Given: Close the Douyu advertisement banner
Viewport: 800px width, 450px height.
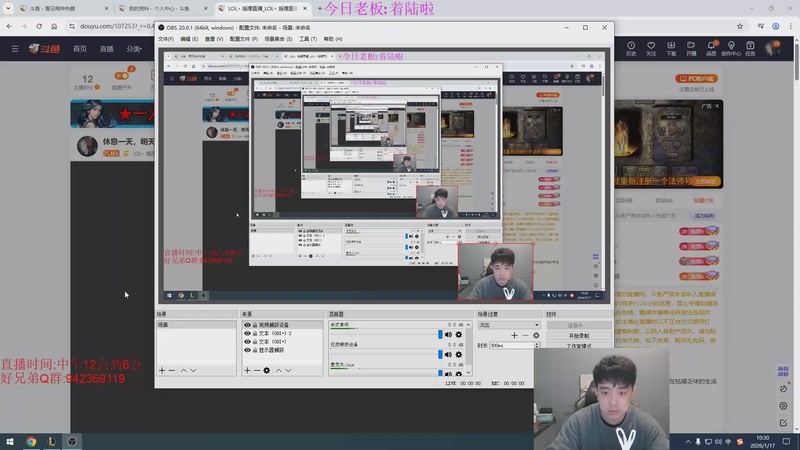Looking at the screenshot, I should tap(717, 106).
